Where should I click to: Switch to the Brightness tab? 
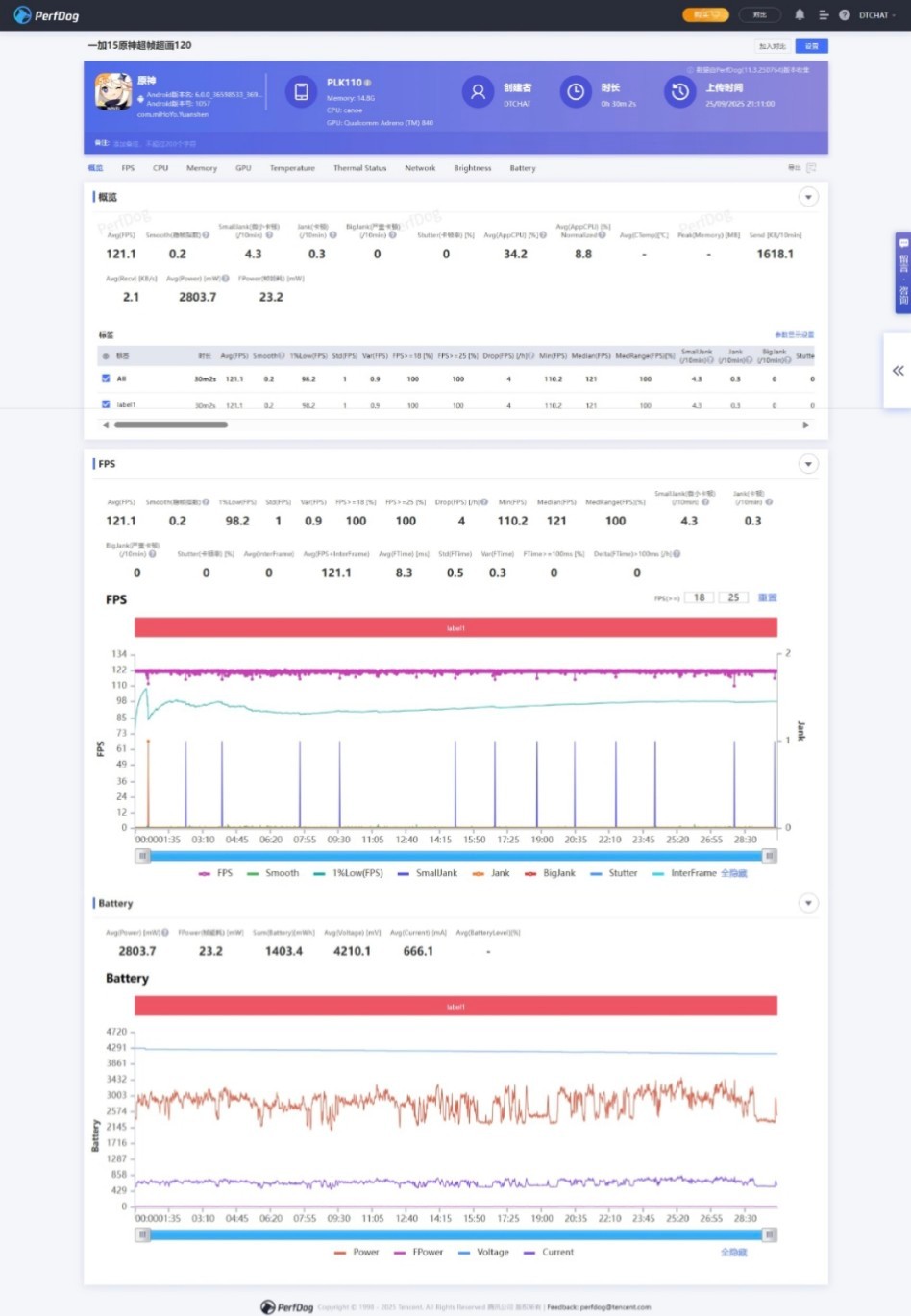pyautogui.click(x=473, y=168)
